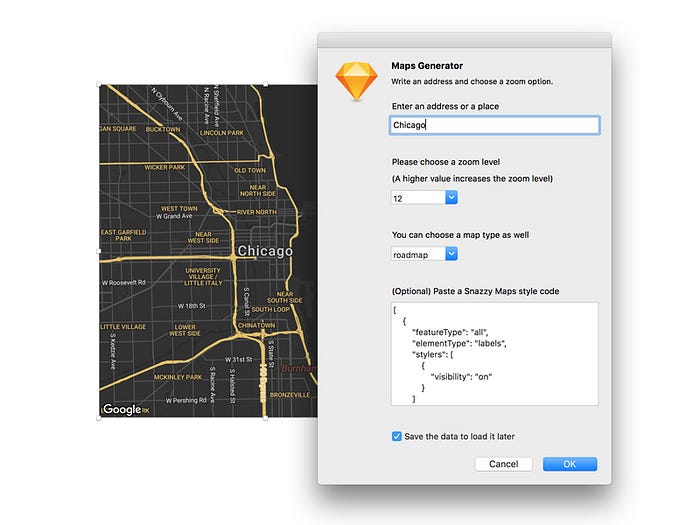Click inside the Snazzy Maps style code box

[x=495, y=354]
